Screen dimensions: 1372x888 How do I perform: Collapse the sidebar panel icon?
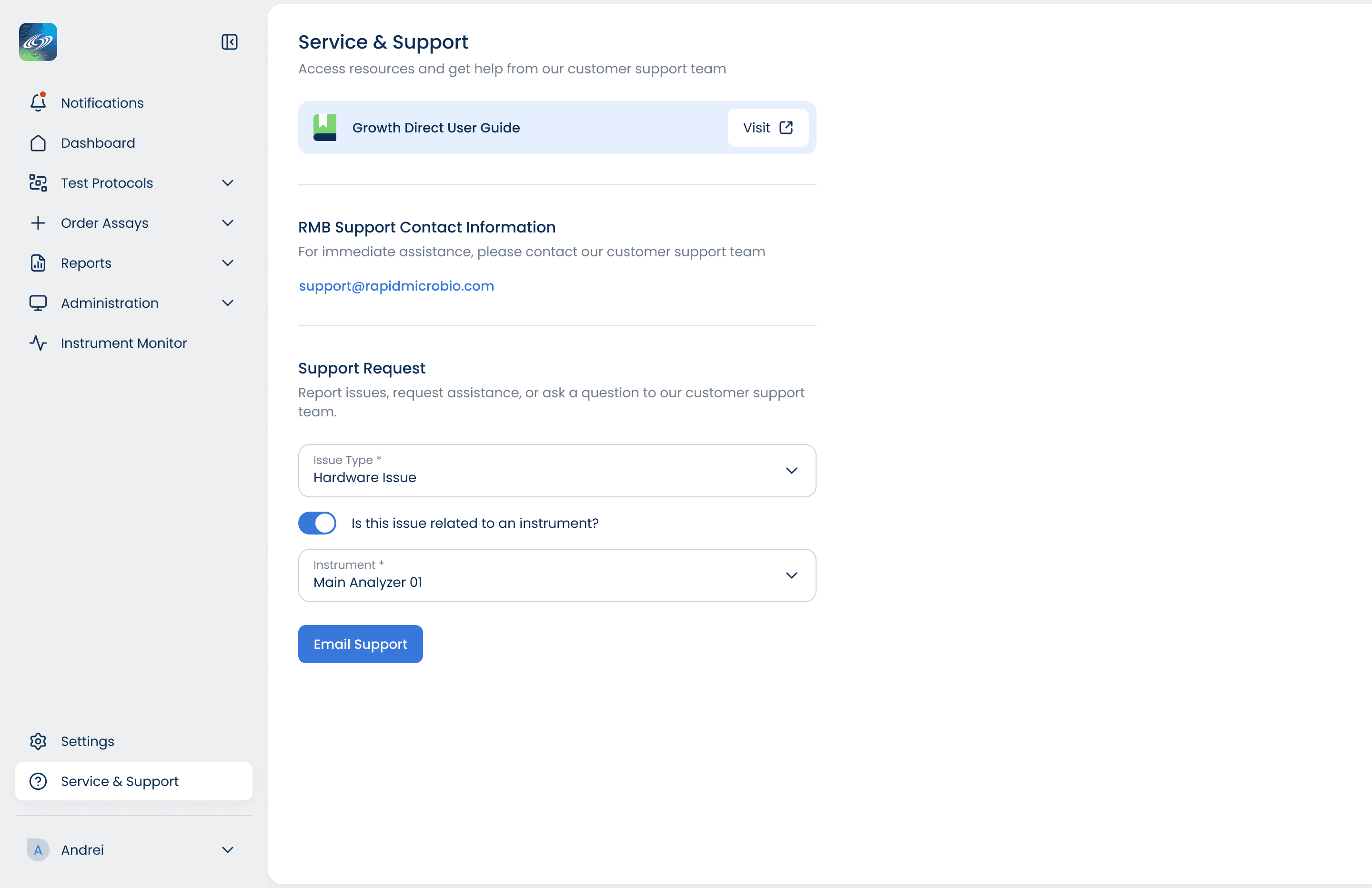(x=230, y=42)
